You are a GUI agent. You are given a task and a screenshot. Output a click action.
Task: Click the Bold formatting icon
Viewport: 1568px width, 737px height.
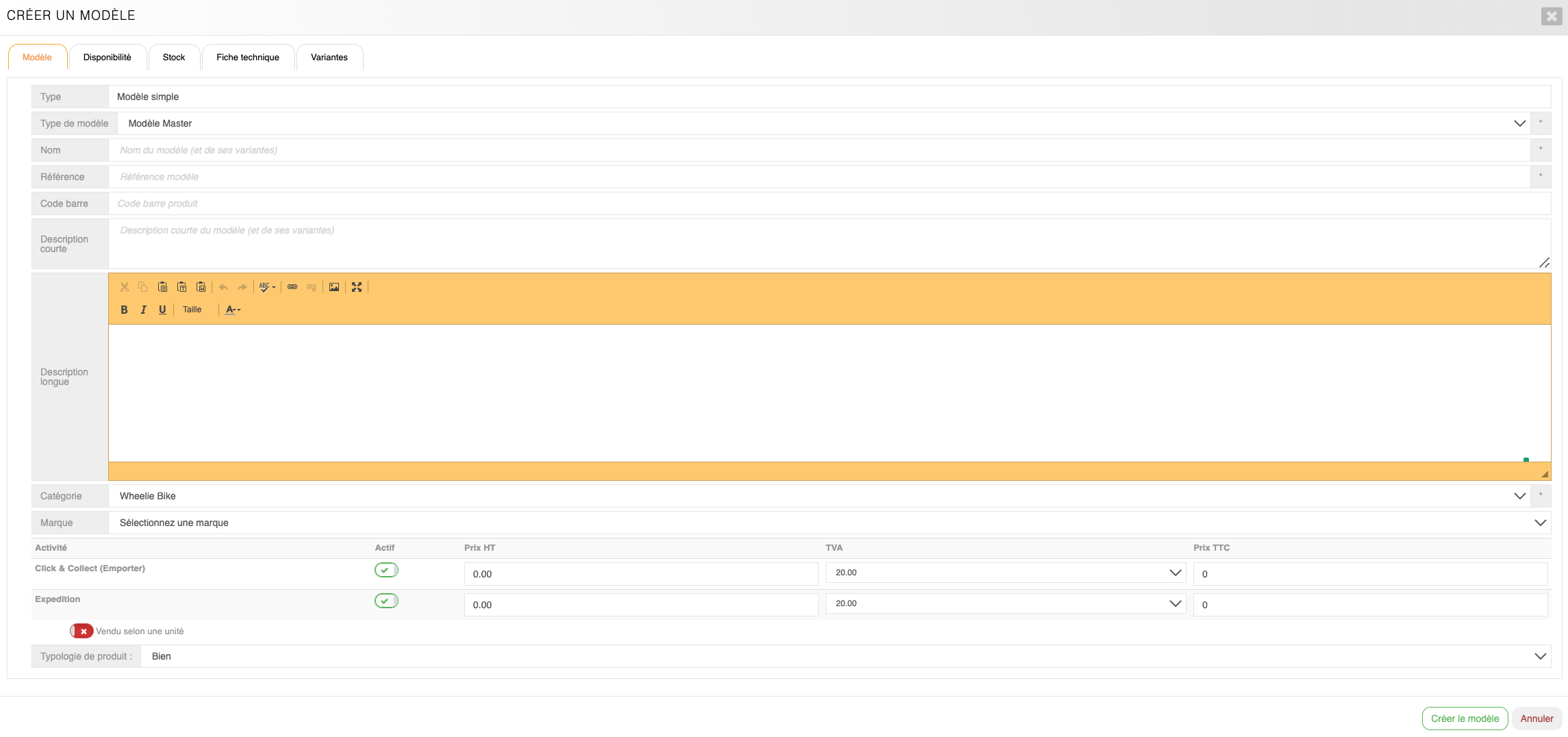[x=124, y=310]
